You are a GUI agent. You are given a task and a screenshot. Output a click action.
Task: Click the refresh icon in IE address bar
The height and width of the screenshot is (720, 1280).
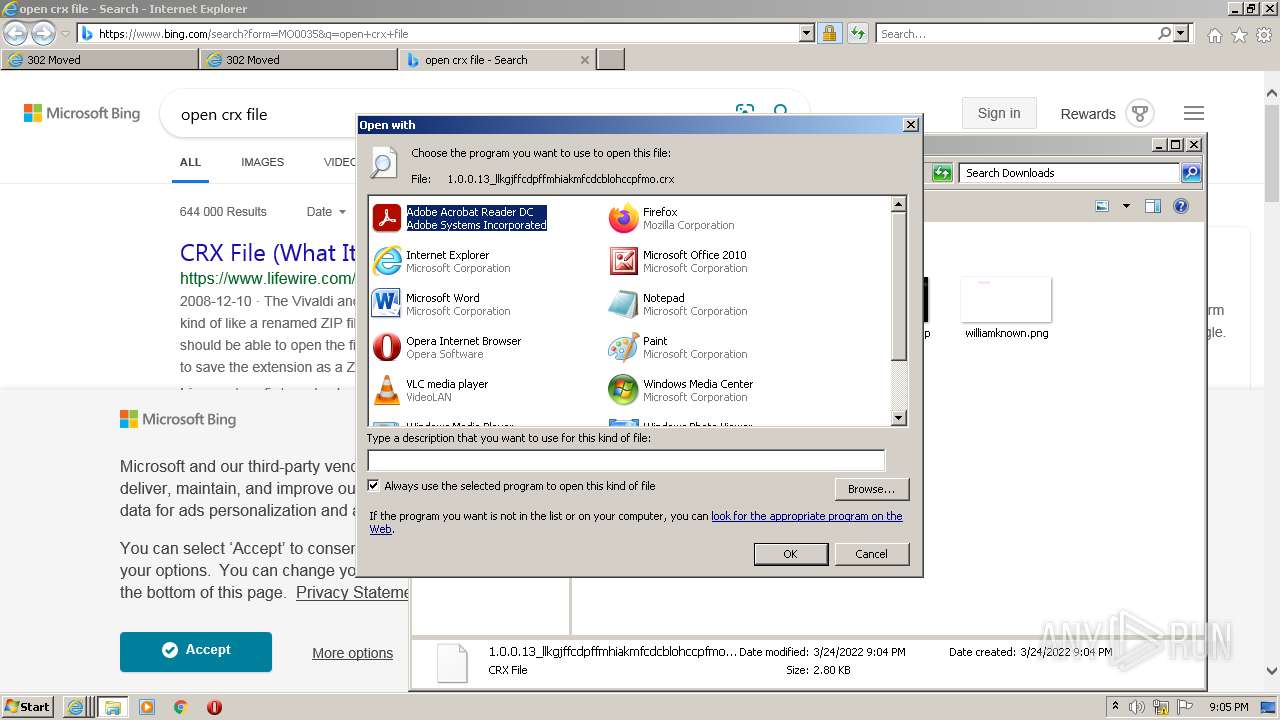click(x=857, y=33)
